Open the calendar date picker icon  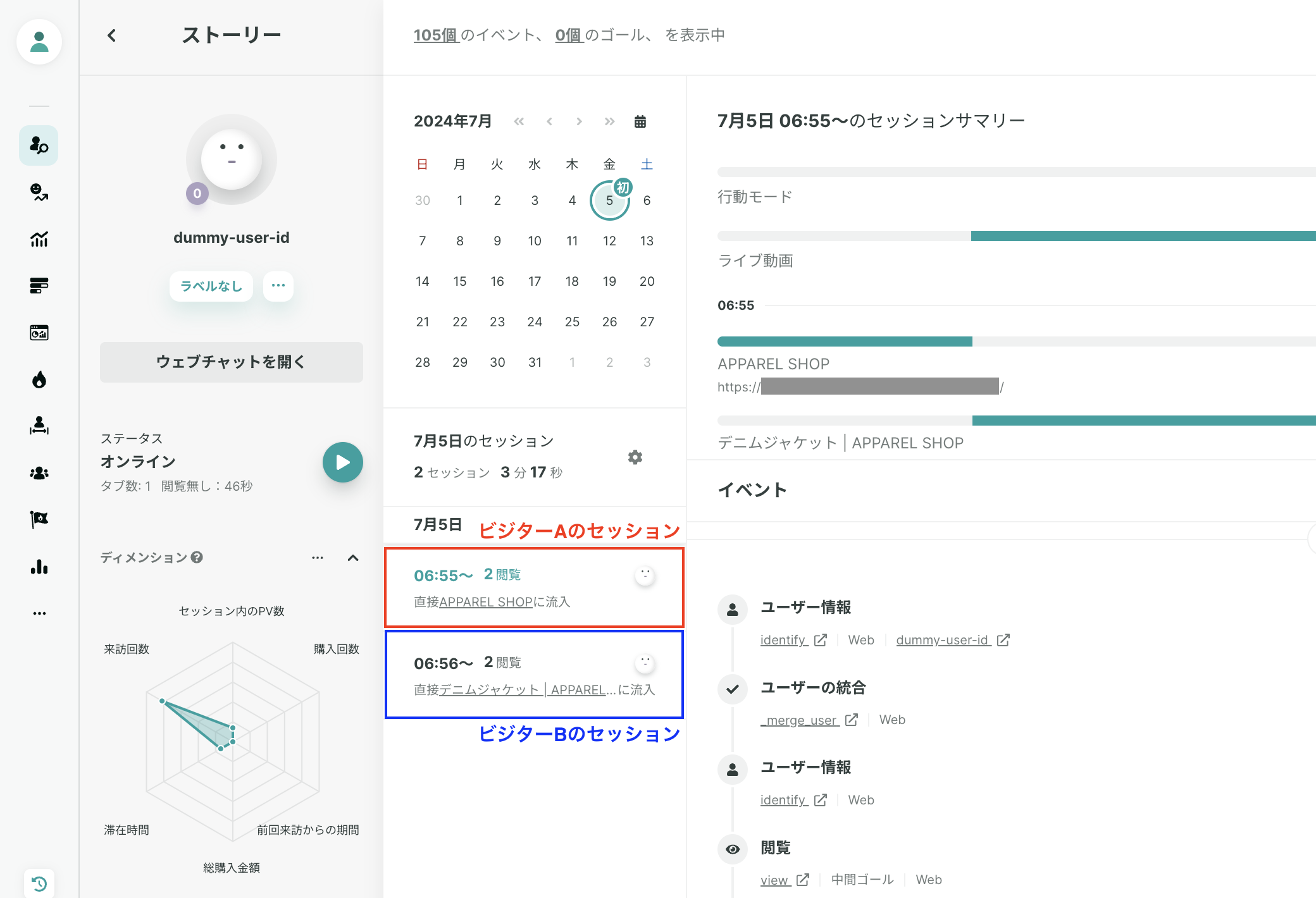coord(640,121)
